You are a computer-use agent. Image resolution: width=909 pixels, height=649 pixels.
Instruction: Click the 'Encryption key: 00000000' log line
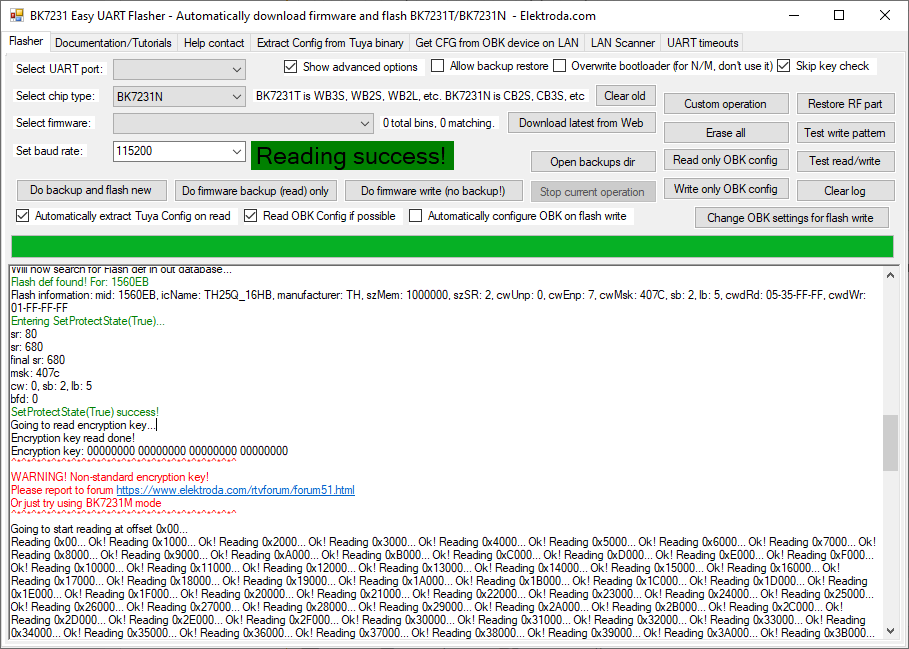click(x=150, y=451)
